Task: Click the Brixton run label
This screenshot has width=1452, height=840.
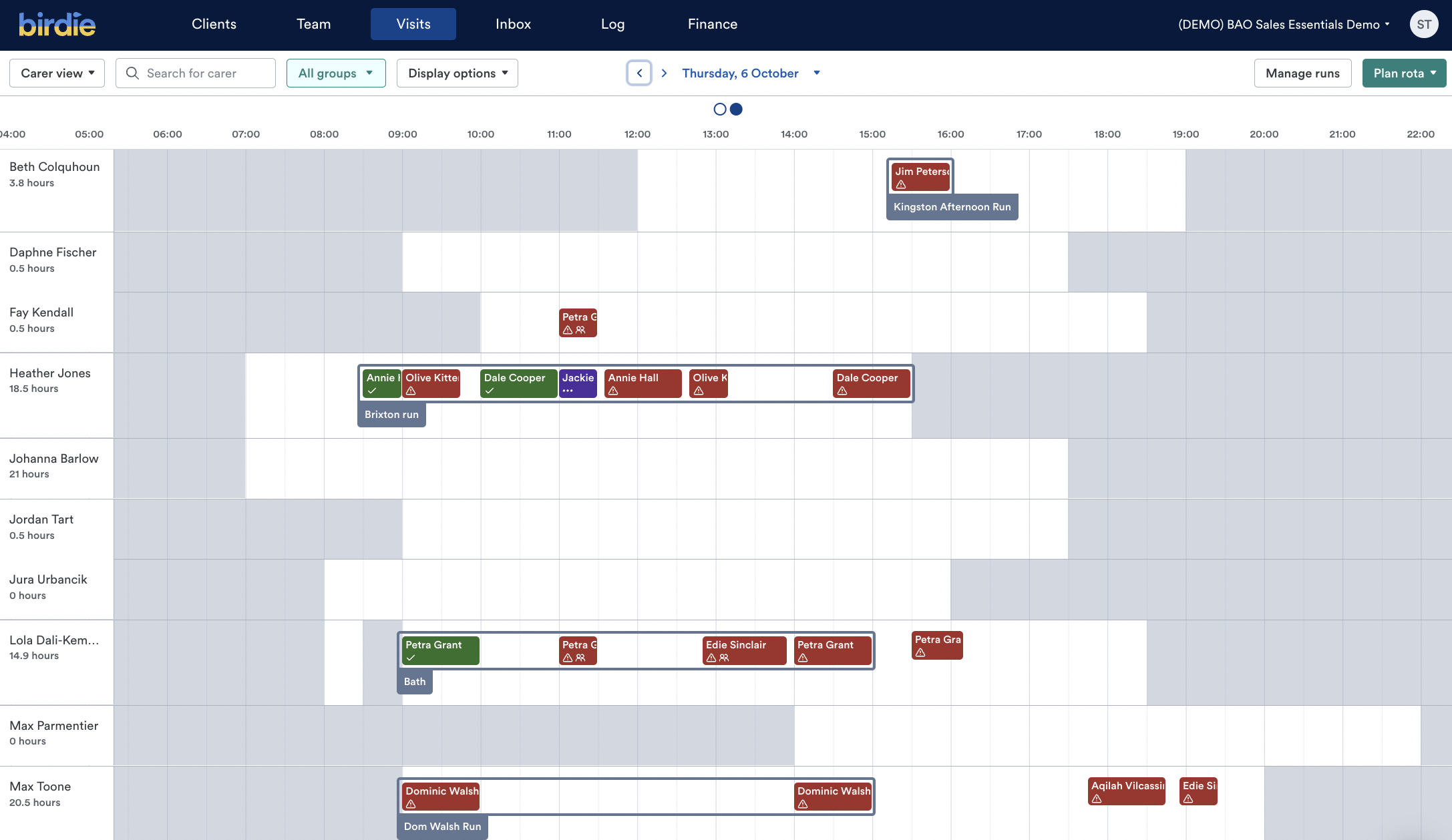Action: click(x=391, y=415)
